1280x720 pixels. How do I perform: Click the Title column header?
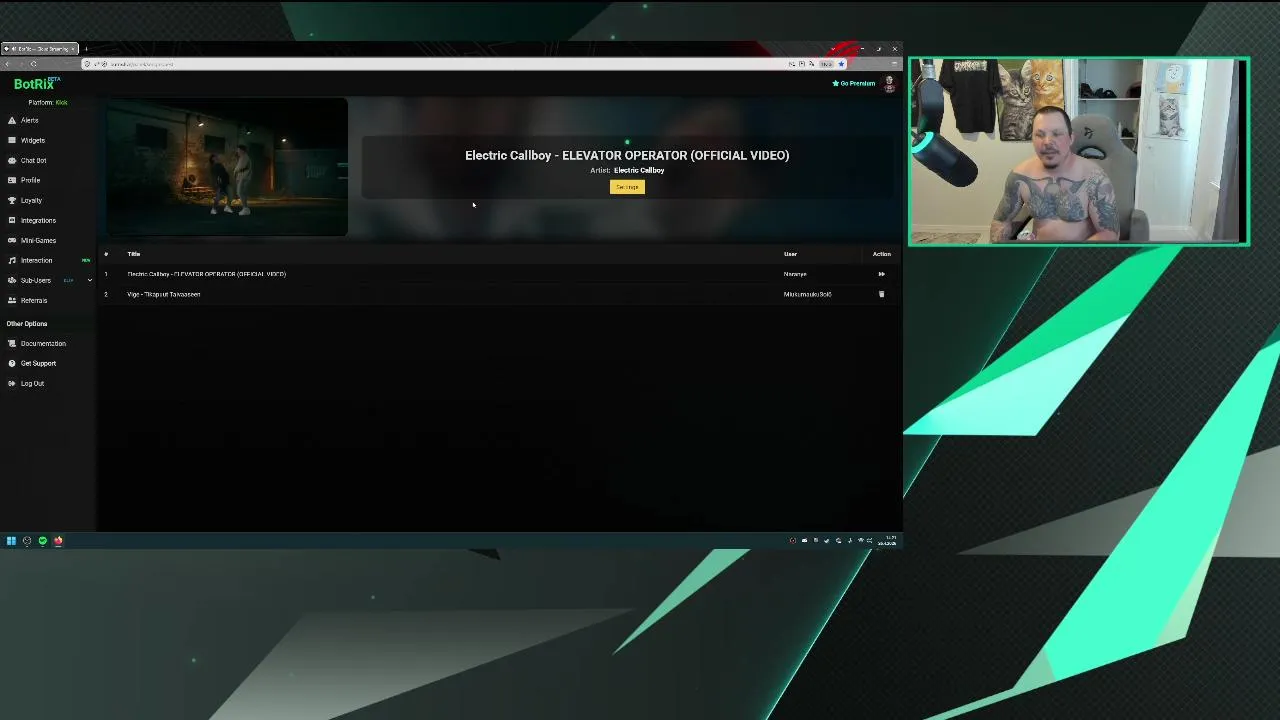pos(133,254)
